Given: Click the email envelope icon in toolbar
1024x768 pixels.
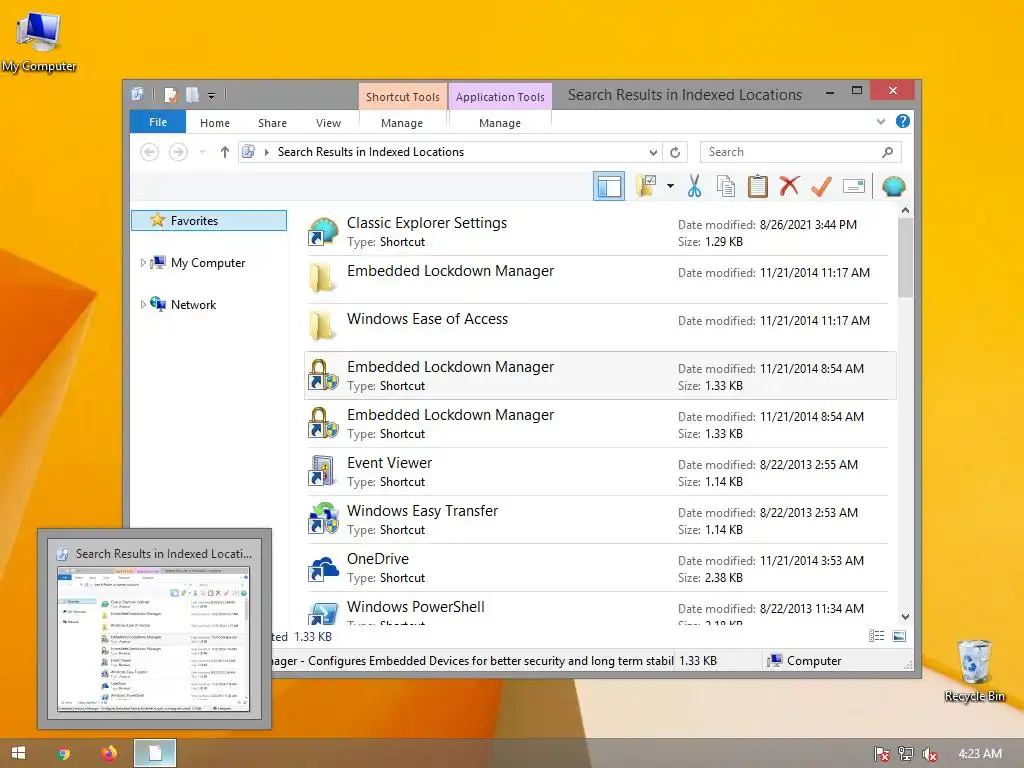Looking at the screenshot, I should point(854,187).
